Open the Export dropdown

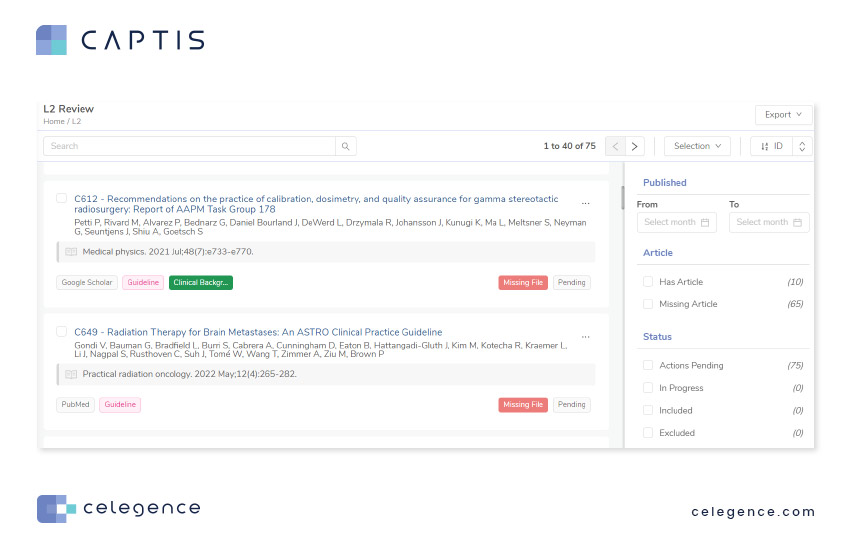coord(783,115)
